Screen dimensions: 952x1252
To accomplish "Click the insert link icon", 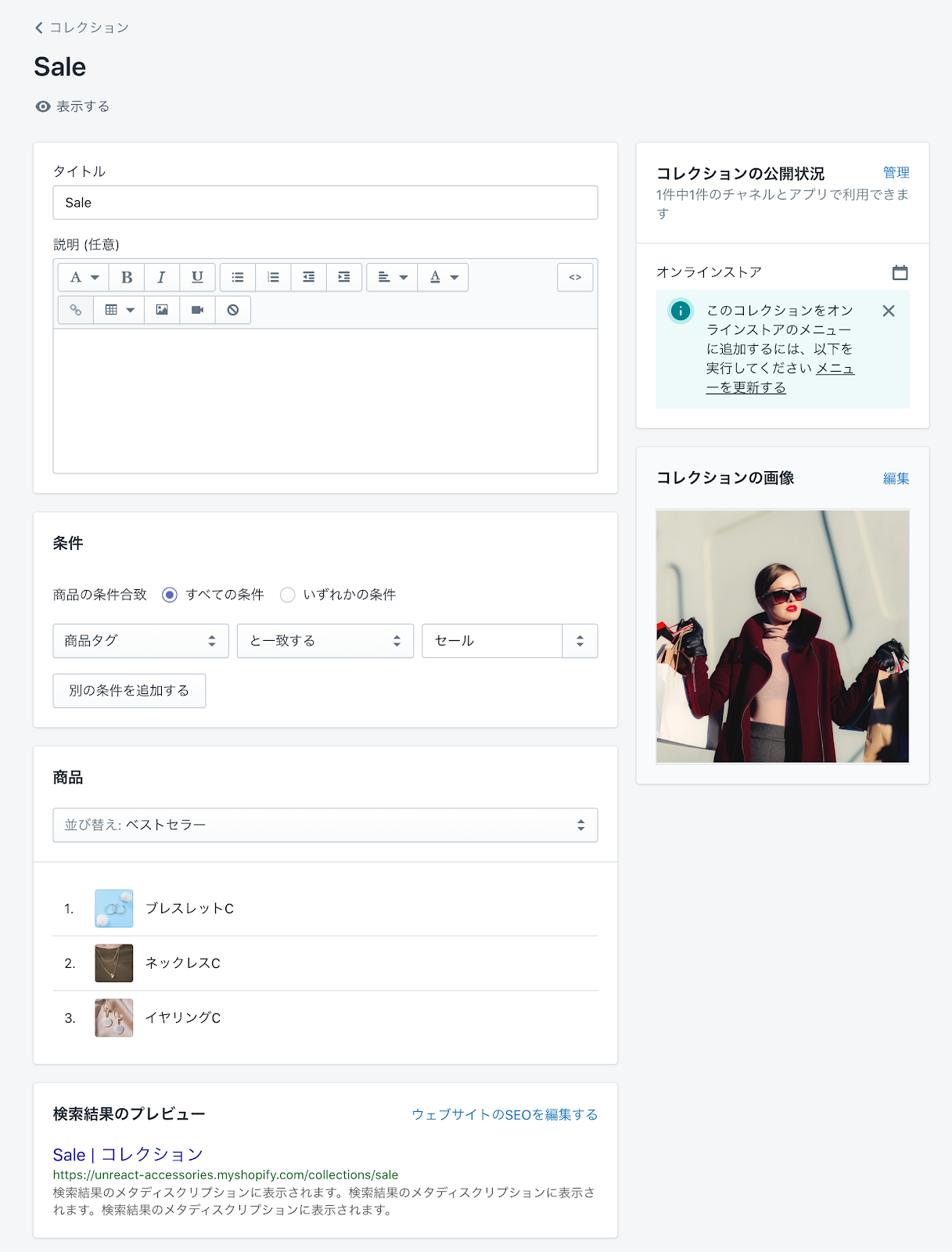I will pyautogui.click(x=76, y=310).
